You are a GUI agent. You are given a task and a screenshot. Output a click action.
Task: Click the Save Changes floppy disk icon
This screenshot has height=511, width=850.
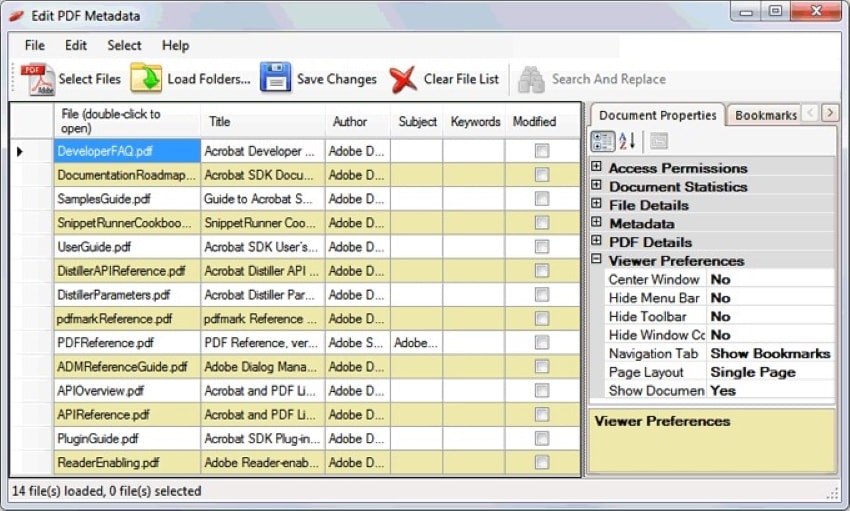coord(275,77)
